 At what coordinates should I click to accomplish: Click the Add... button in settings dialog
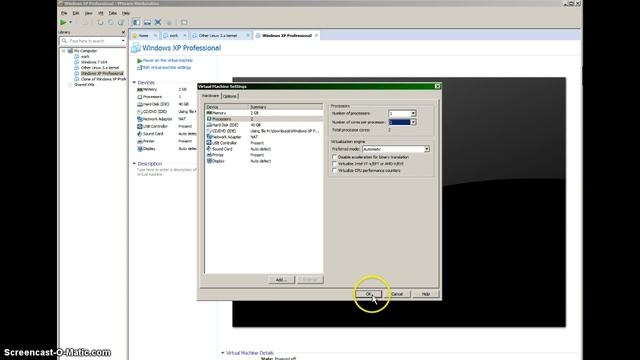281,280
